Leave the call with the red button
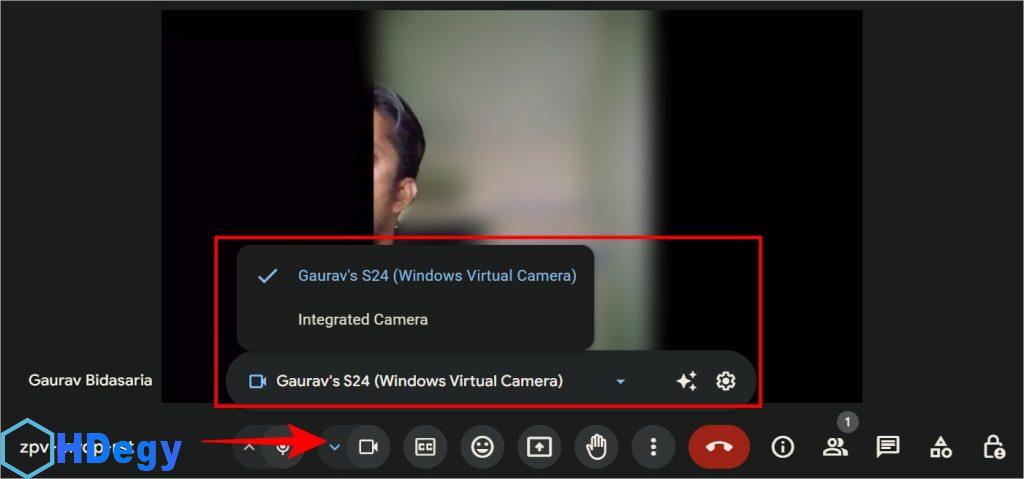The image size is (1024, 479). 718,447
